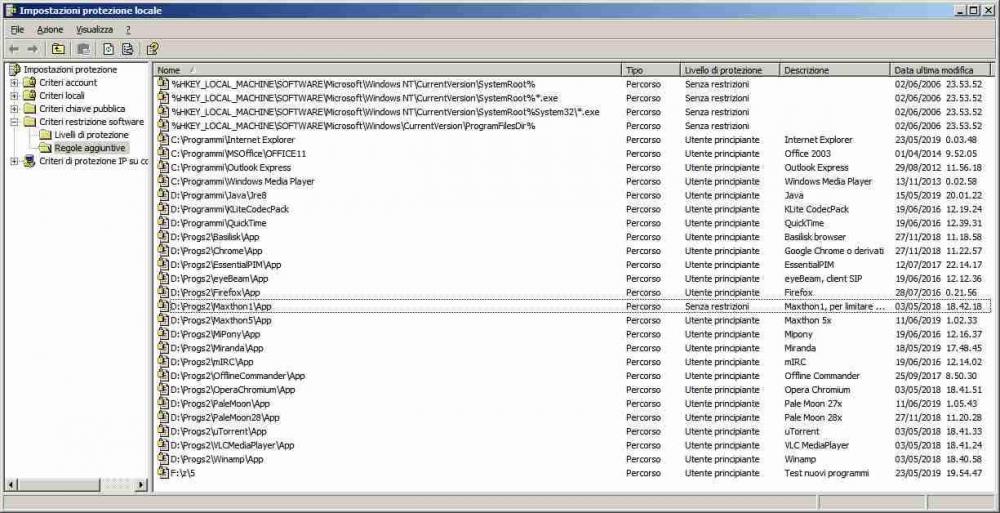This screenshot has height=513, width=1000.
Task: Click rule icon for D:\Progs2\Miranda\App
Action: [163, 348]
